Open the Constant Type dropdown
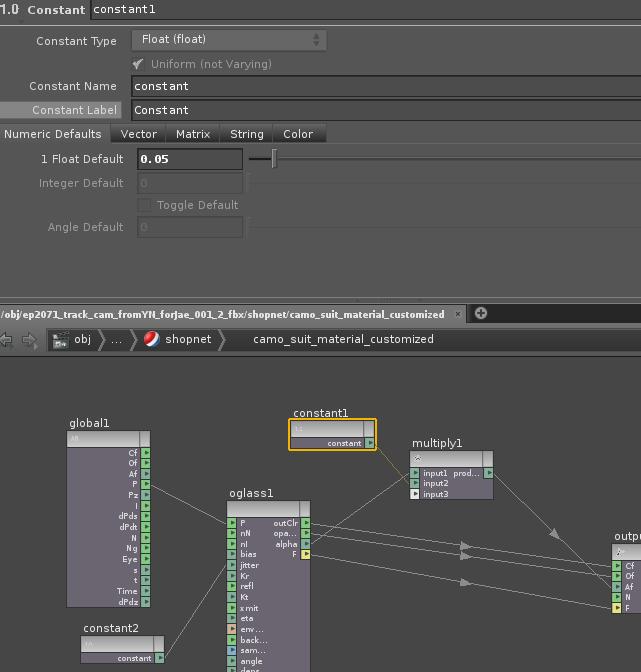The height and width of the screenshot is (672, 641). (x=229, y=40)
